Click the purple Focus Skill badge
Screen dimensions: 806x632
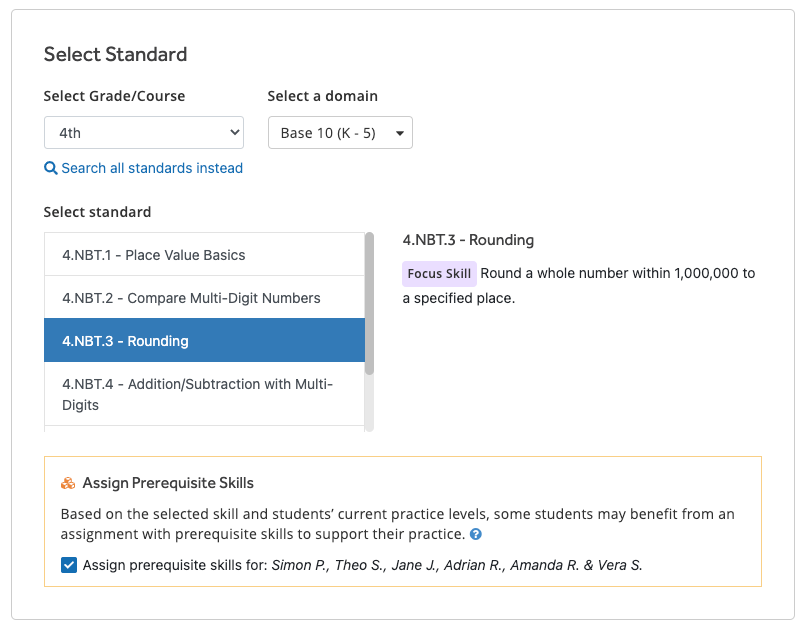(x=439, y=274)
